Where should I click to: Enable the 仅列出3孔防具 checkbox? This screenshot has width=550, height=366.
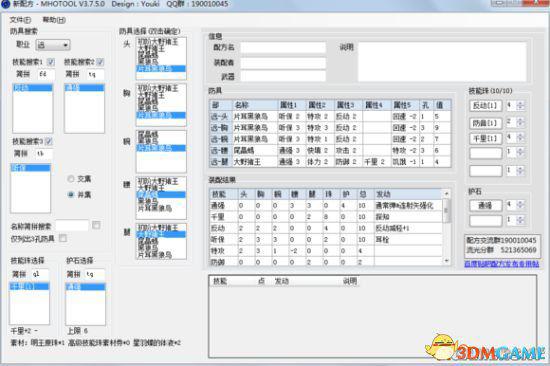(x=63, y=238)
